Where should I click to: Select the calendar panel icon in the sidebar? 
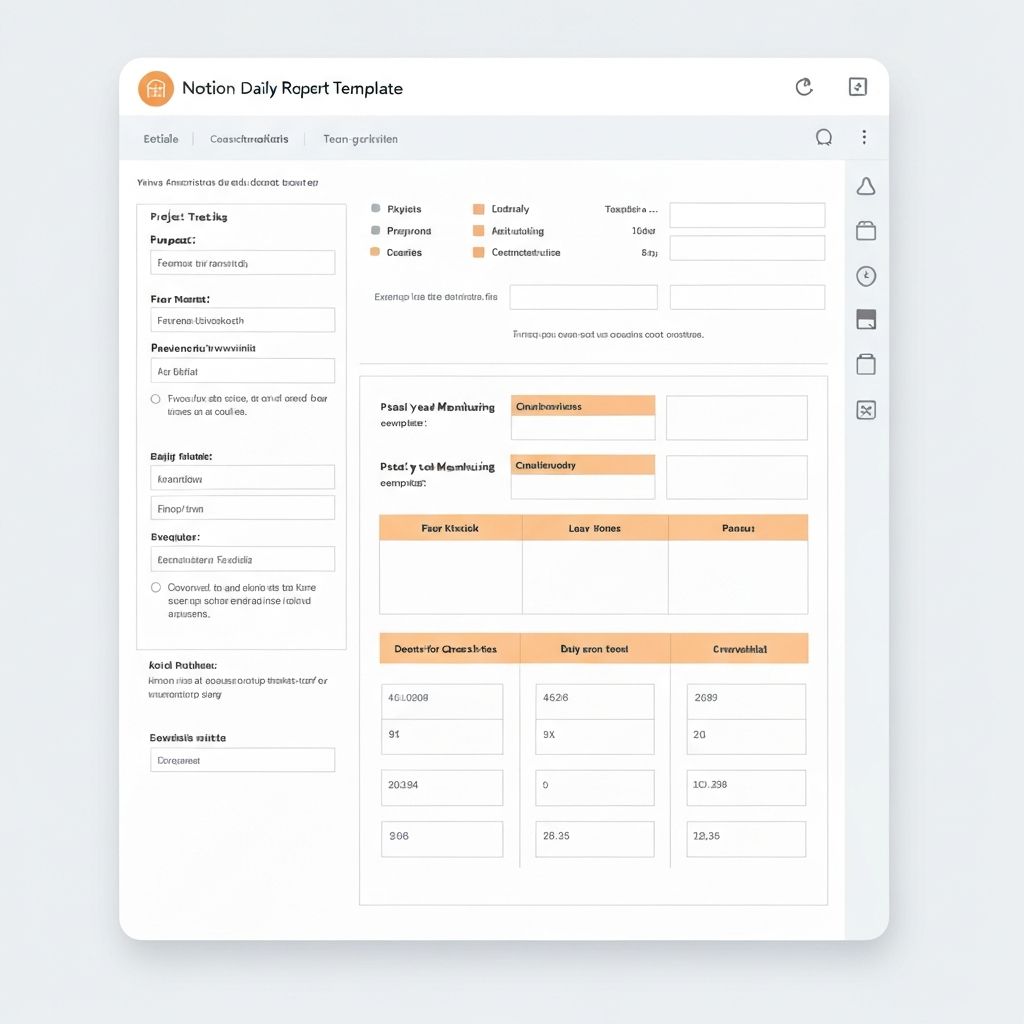pyautogui.click(x=865, y=320)
